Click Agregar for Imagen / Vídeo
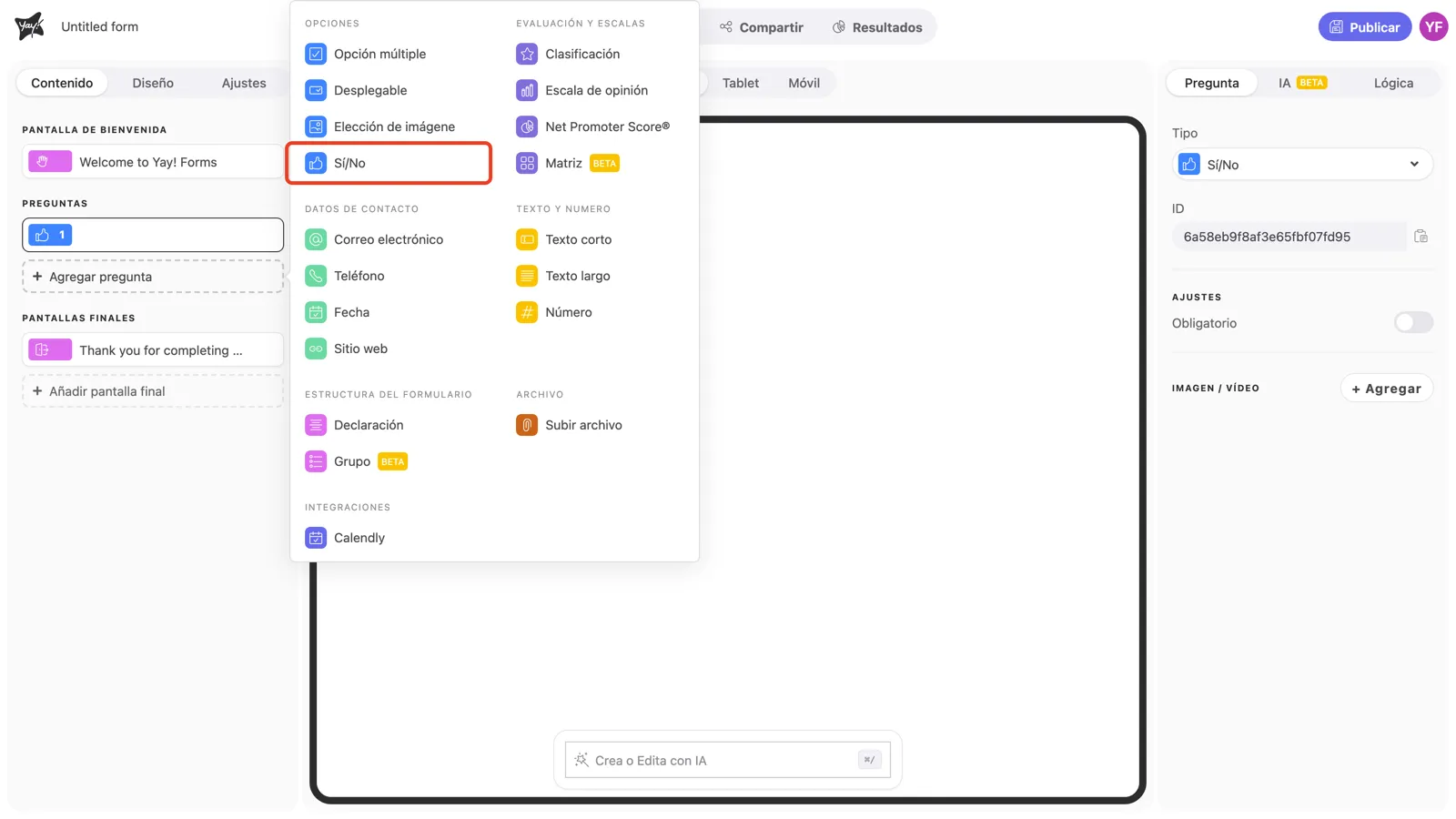1456x819 pixels. [x=1387, y=389]
